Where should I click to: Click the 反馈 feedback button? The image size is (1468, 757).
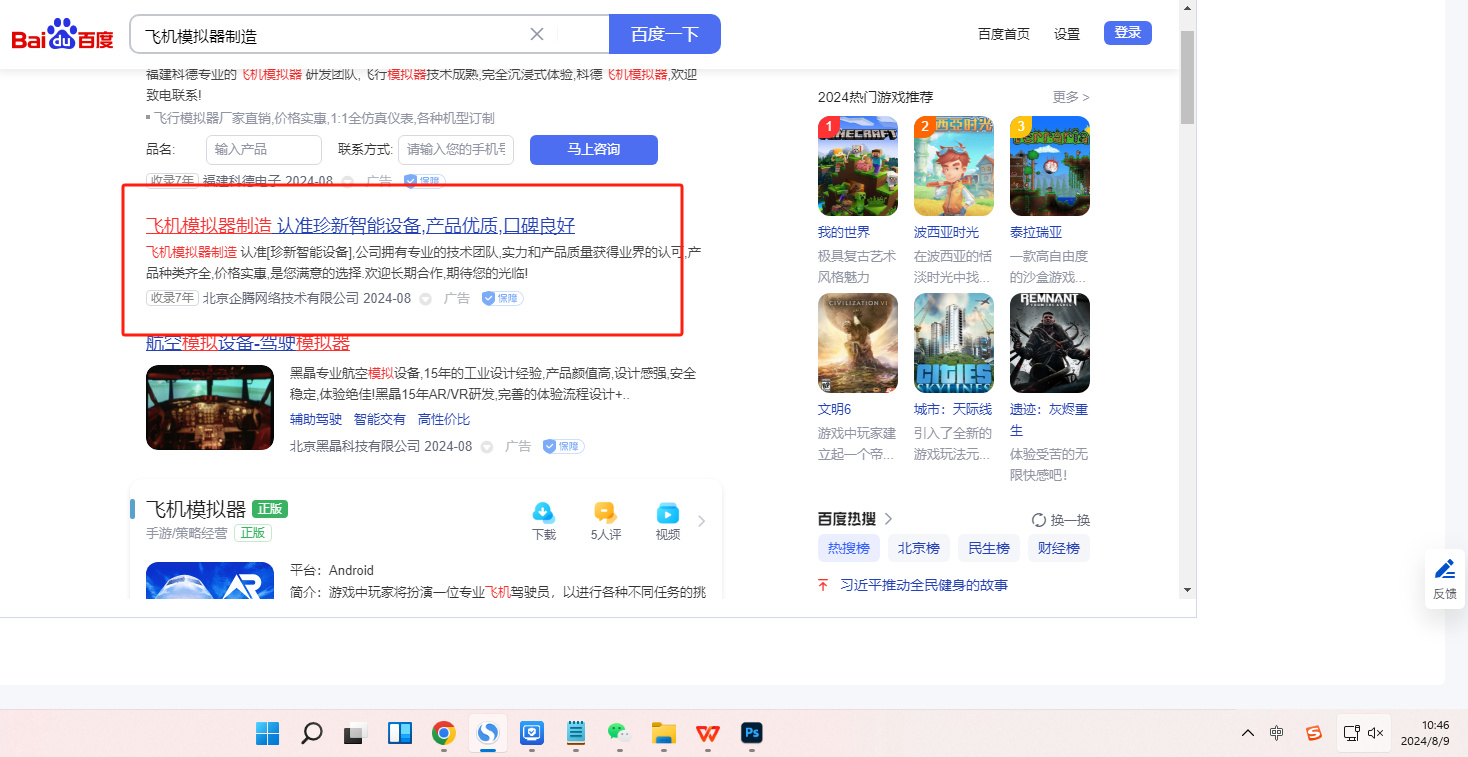click(x=1445, y=579)
